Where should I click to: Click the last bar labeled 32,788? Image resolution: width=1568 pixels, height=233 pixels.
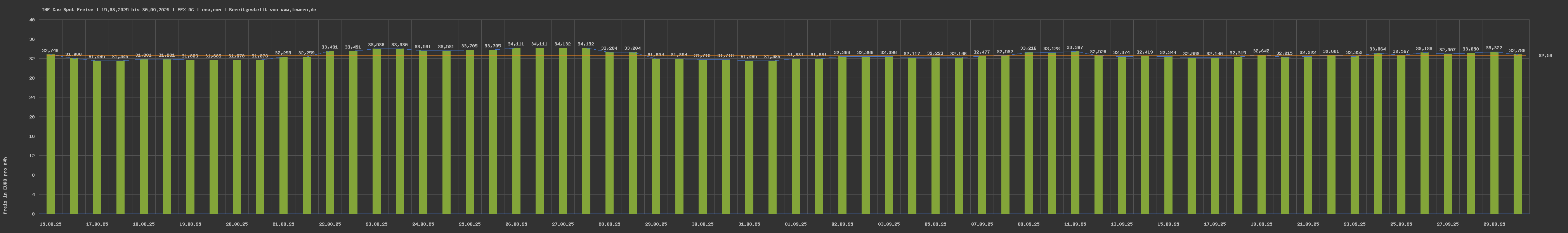pos(1518,134)
